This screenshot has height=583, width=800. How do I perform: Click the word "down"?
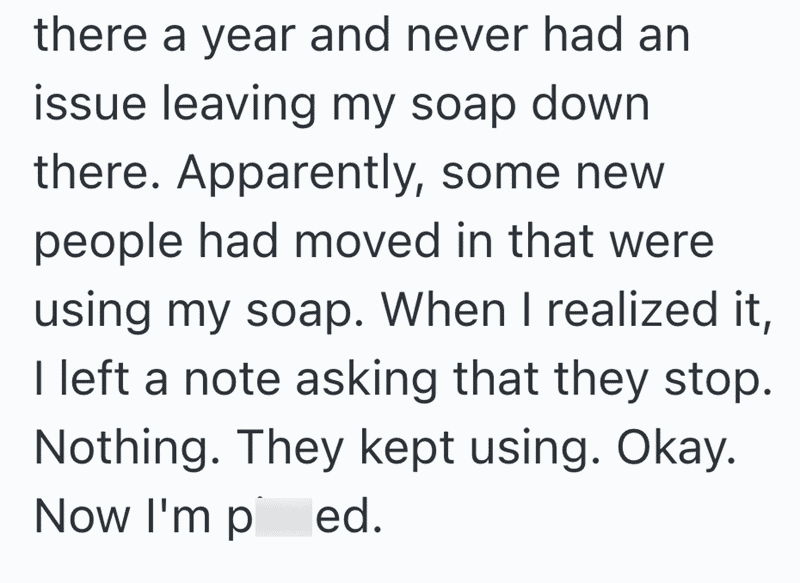(x=590, y=103)
